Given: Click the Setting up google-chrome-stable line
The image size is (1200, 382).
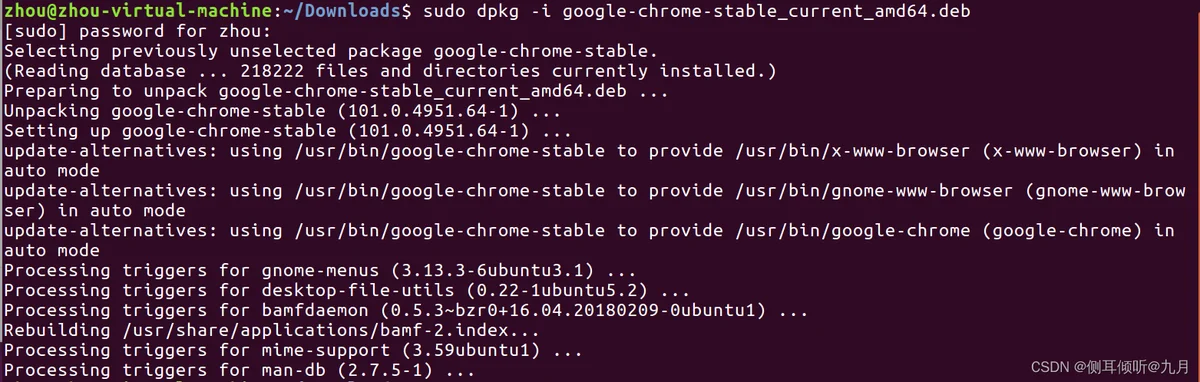Looking at the screenshot, I should pos(288,131).
